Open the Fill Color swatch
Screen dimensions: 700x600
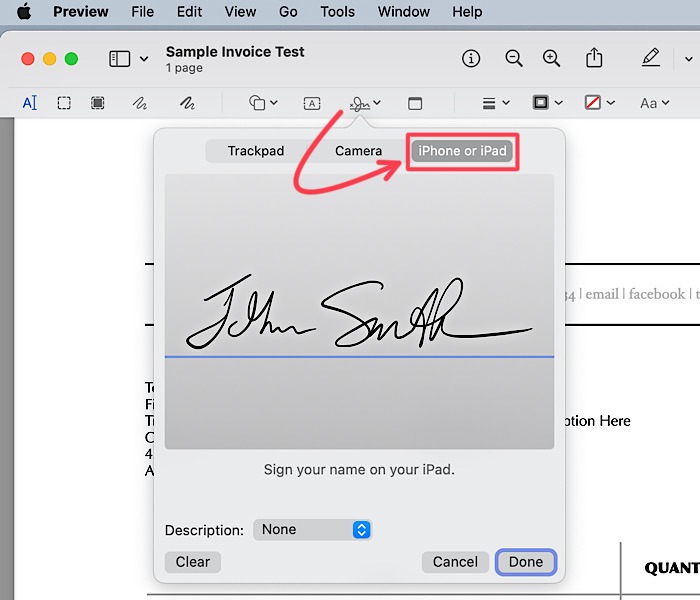pyautogui.click(x=592, y=103)
